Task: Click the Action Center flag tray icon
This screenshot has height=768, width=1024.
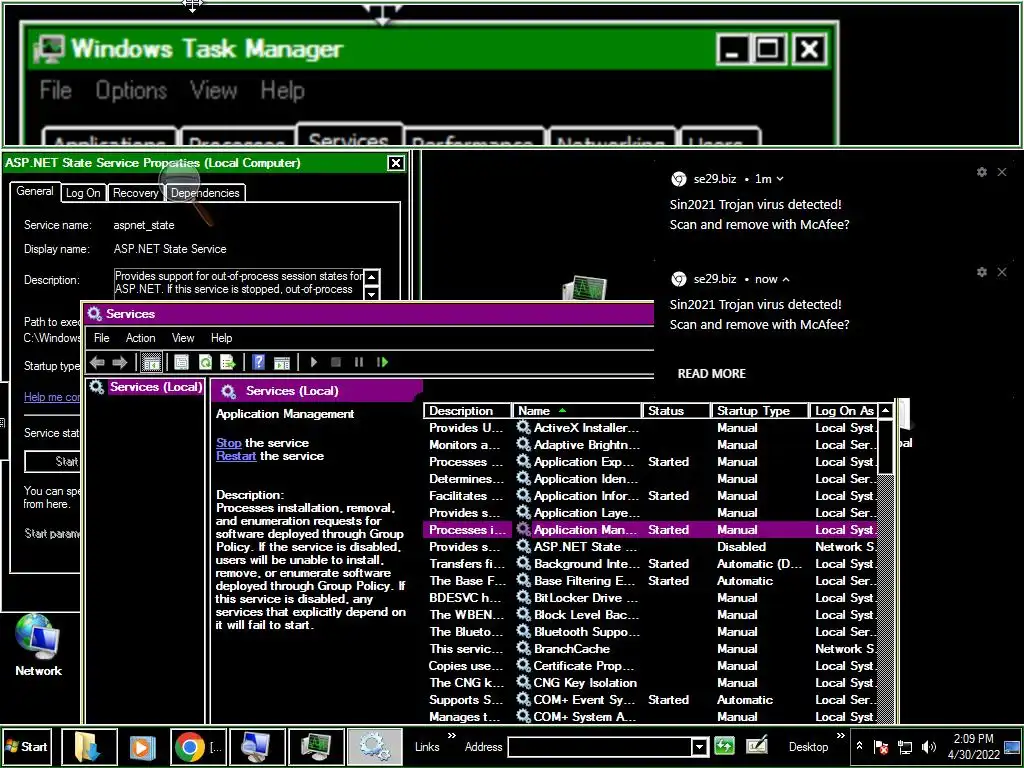Action: 881,747
